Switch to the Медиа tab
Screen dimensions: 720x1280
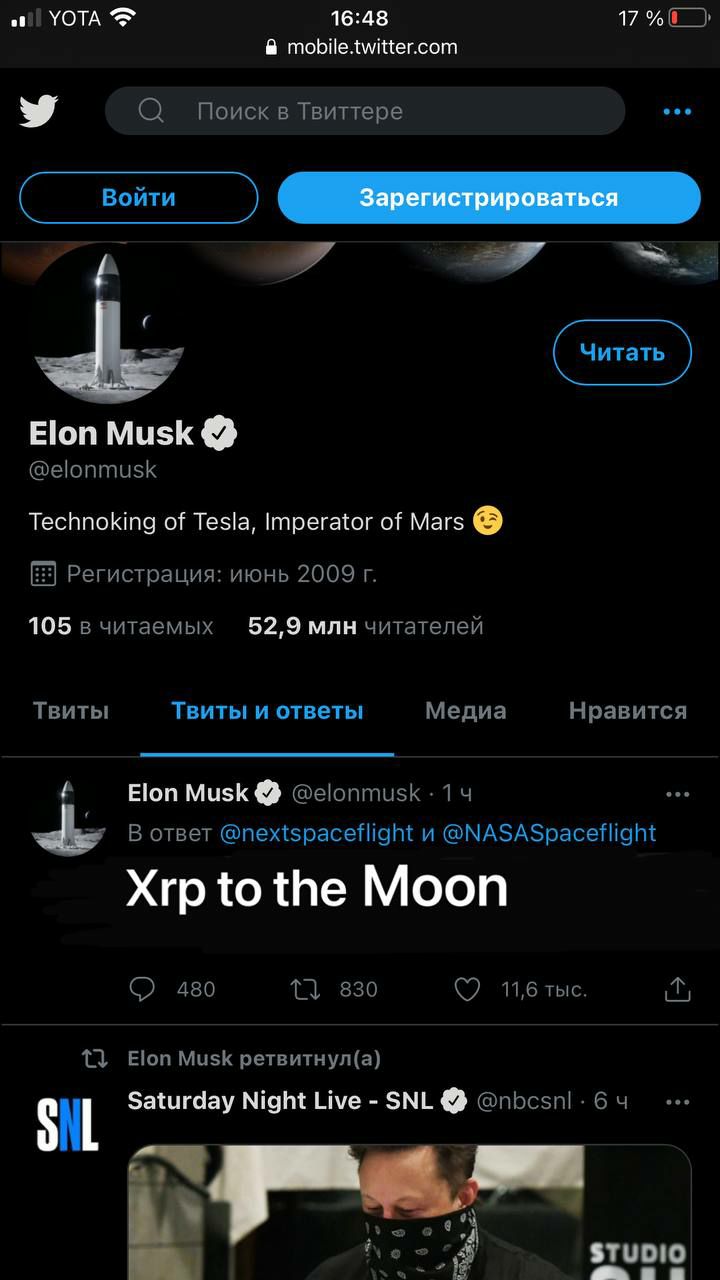point(465,711)
